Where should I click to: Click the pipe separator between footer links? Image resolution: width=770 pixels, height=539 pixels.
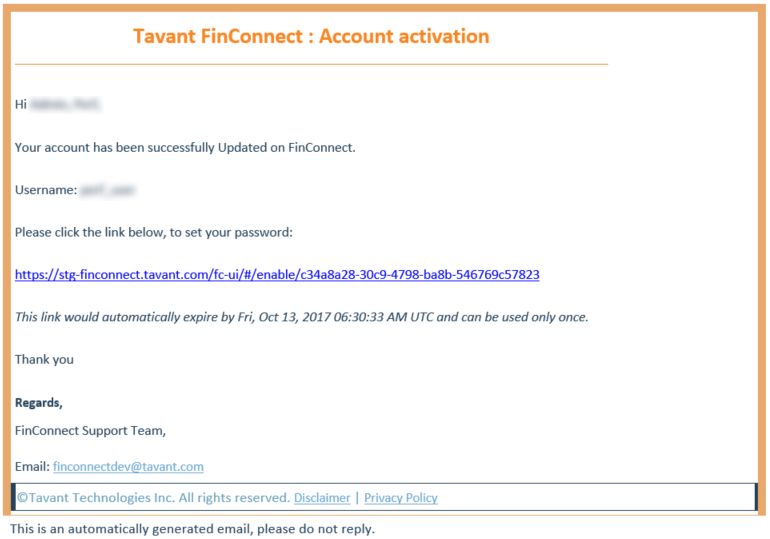pyautogui.click(x=357, y=498)
